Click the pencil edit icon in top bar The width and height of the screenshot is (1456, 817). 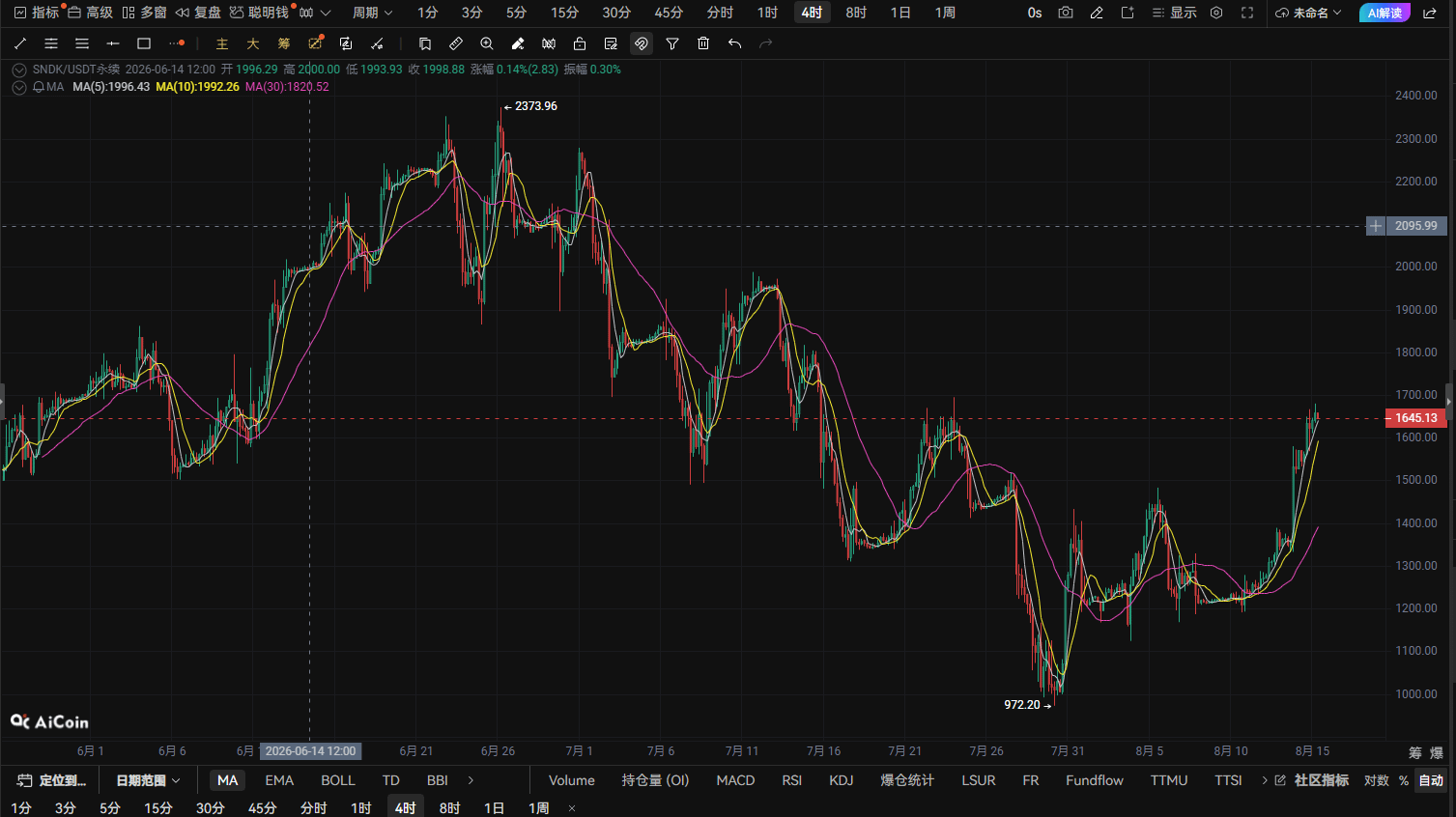click(1097, 13)
